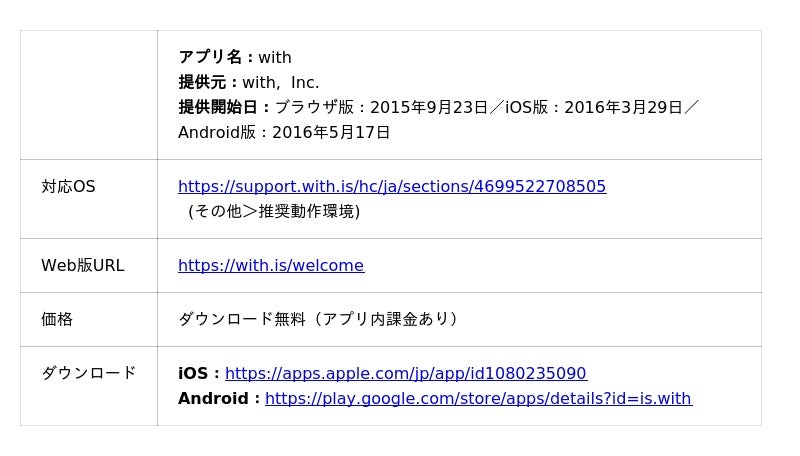
Task: Click the ダウンロード無料 price text
Action: pyautogui.click(x=318, y=320)
